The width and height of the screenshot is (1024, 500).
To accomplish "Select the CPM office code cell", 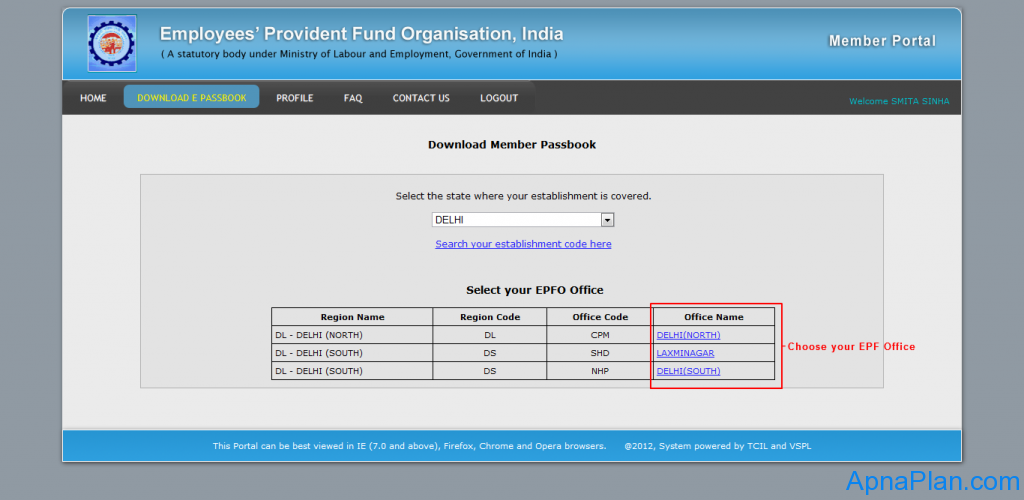I will point(600,335).
